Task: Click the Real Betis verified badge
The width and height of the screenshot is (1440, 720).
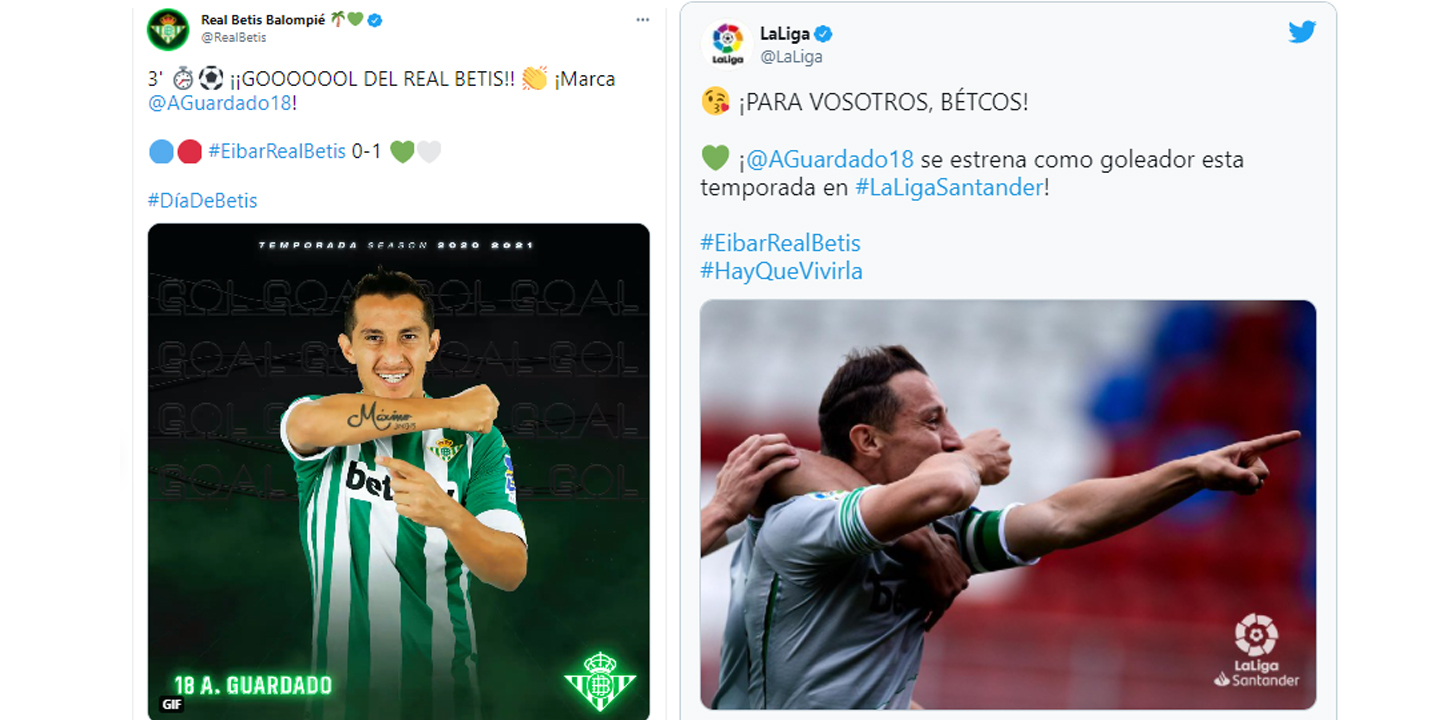Action: coord(375,20)
